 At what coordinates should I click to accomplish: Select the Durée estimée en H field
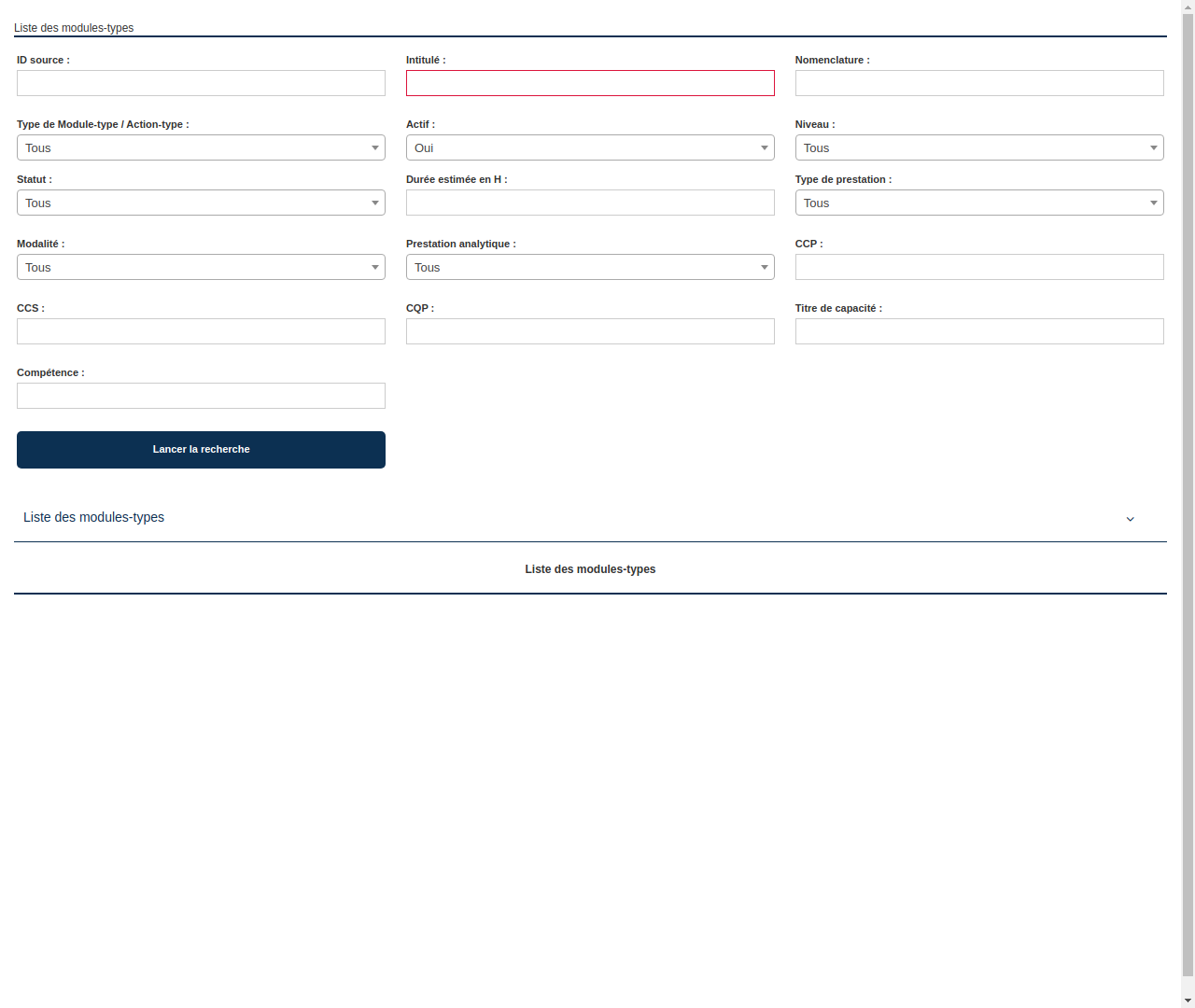(x=590, y=203)
